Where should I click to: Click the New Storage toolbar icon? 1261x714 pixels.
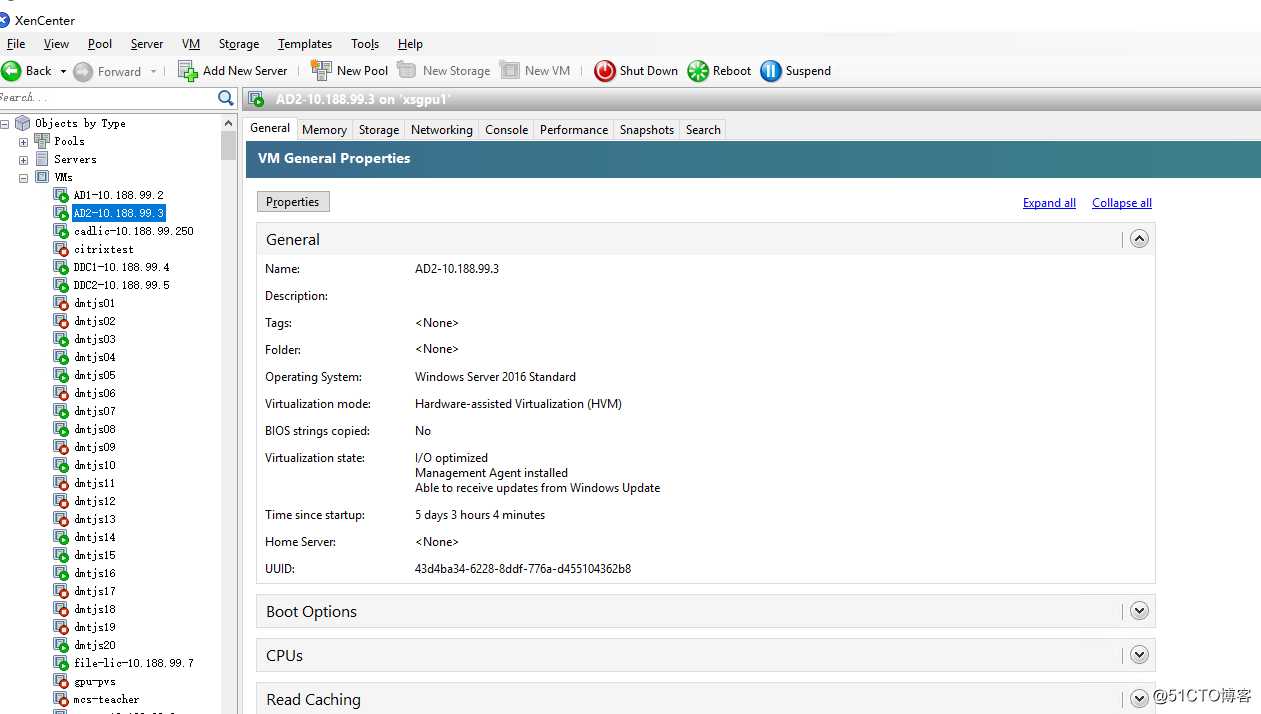(x=407, y=70)
